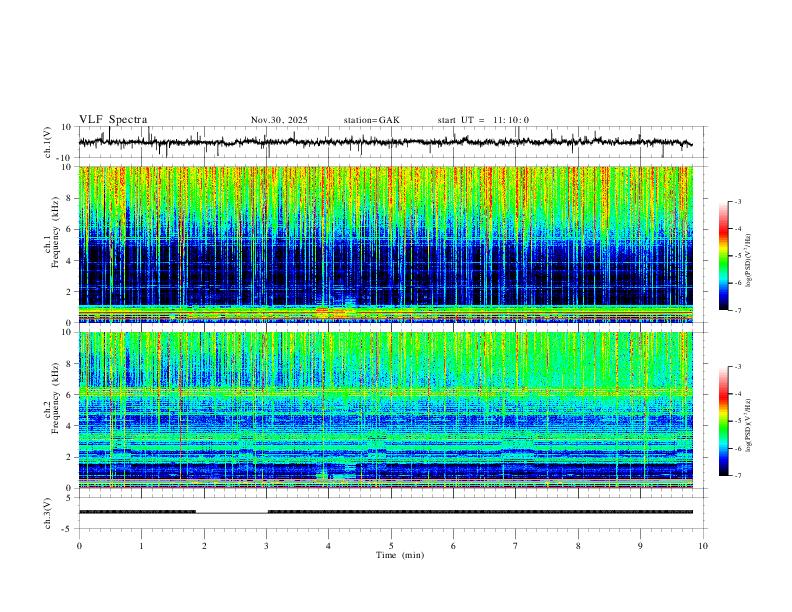Click the "7" tick on the time axis
Screen dimensions: 792x612
[516, 546]
